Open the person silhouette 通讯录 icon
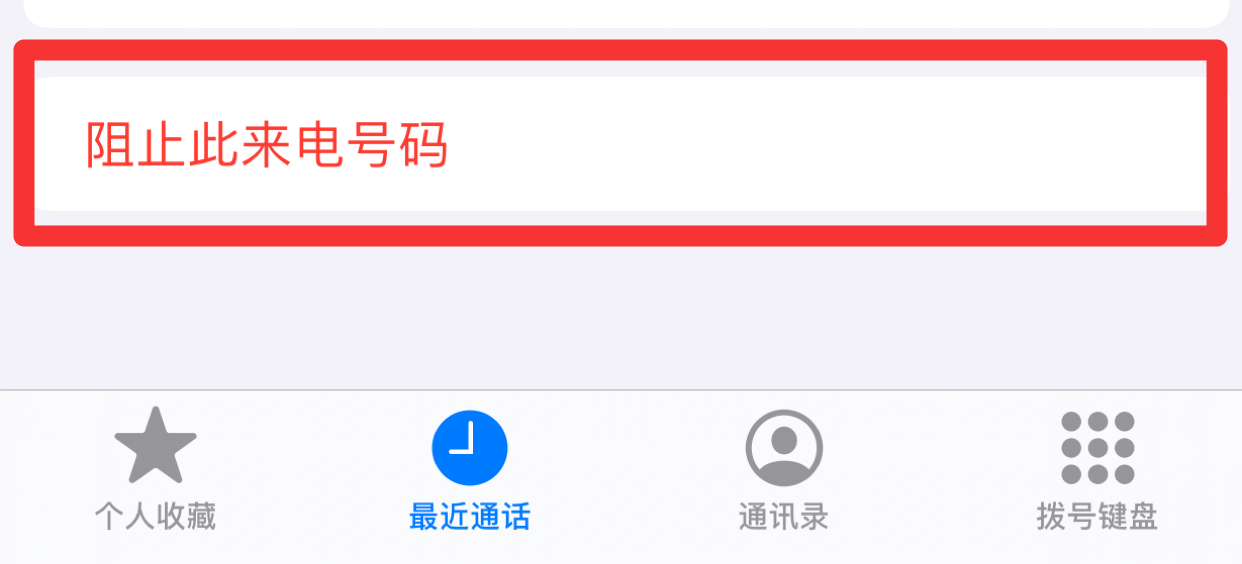This screenshot has width=1242, height=564. pos(784,448)
